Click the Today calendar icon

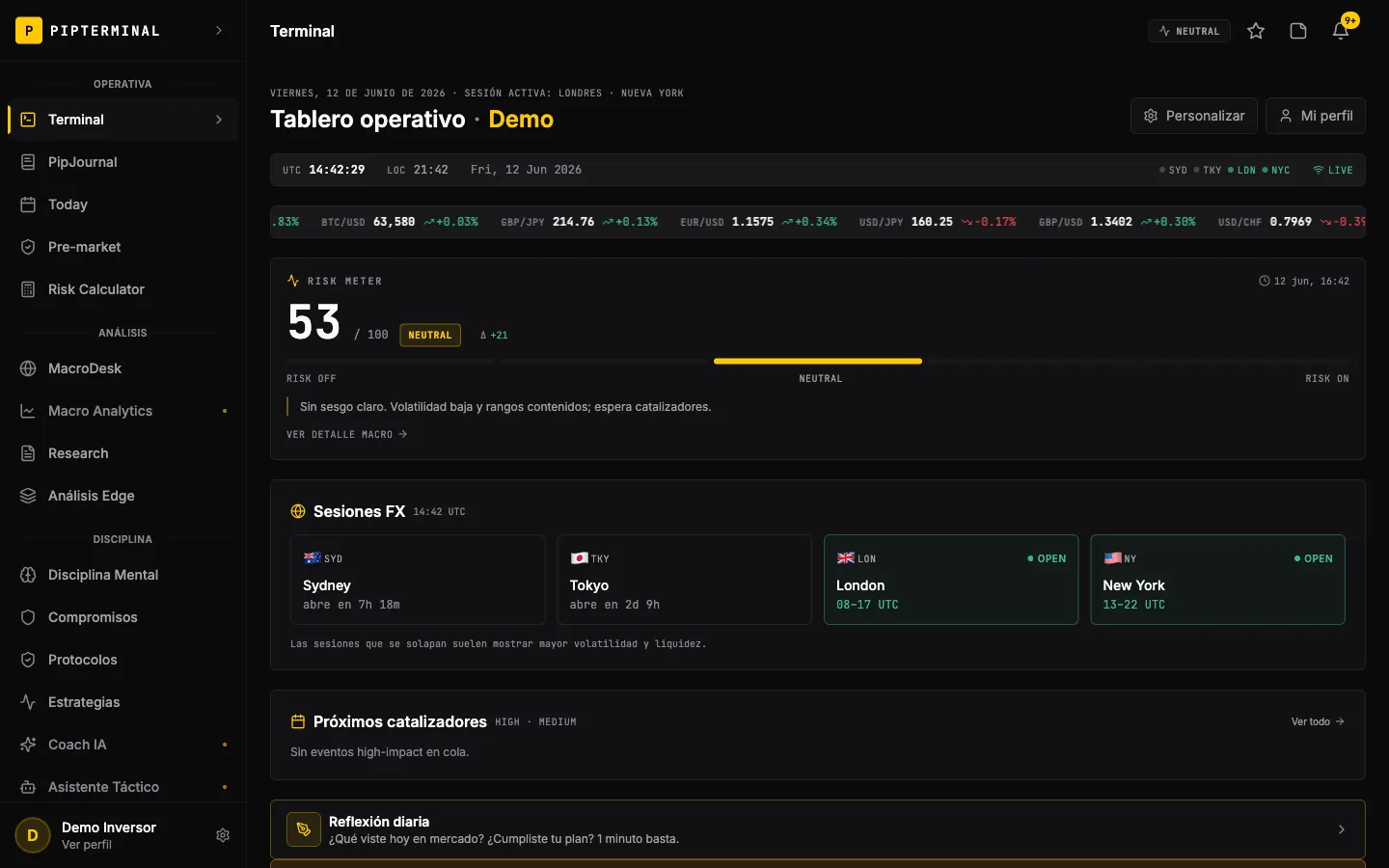click(28, 204)
